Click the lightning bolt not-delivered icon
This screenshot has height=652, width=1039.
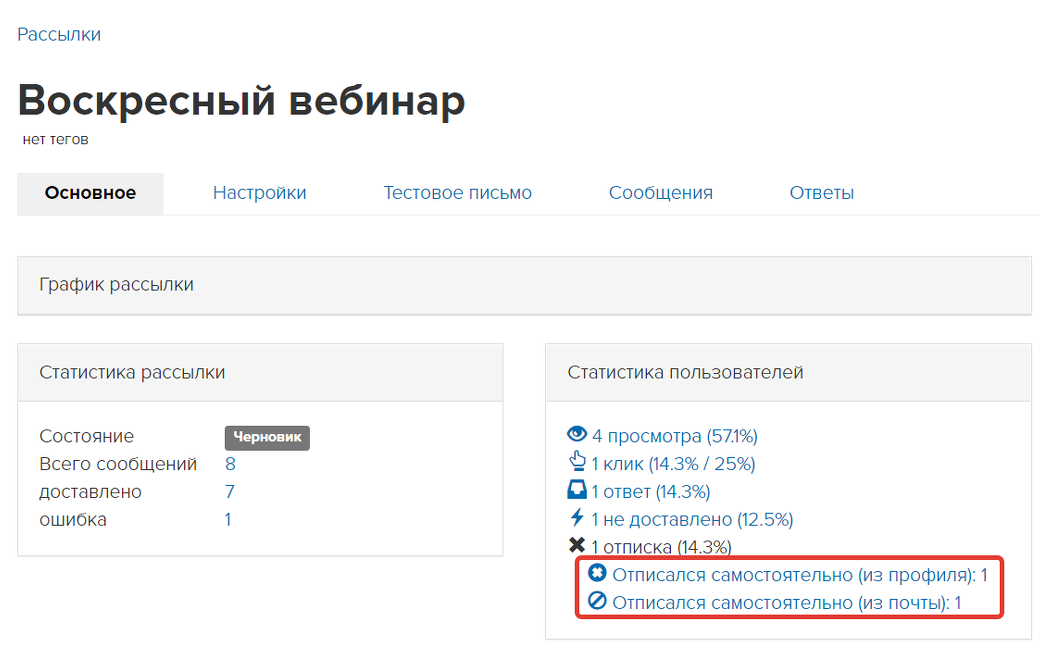[577, 517]
